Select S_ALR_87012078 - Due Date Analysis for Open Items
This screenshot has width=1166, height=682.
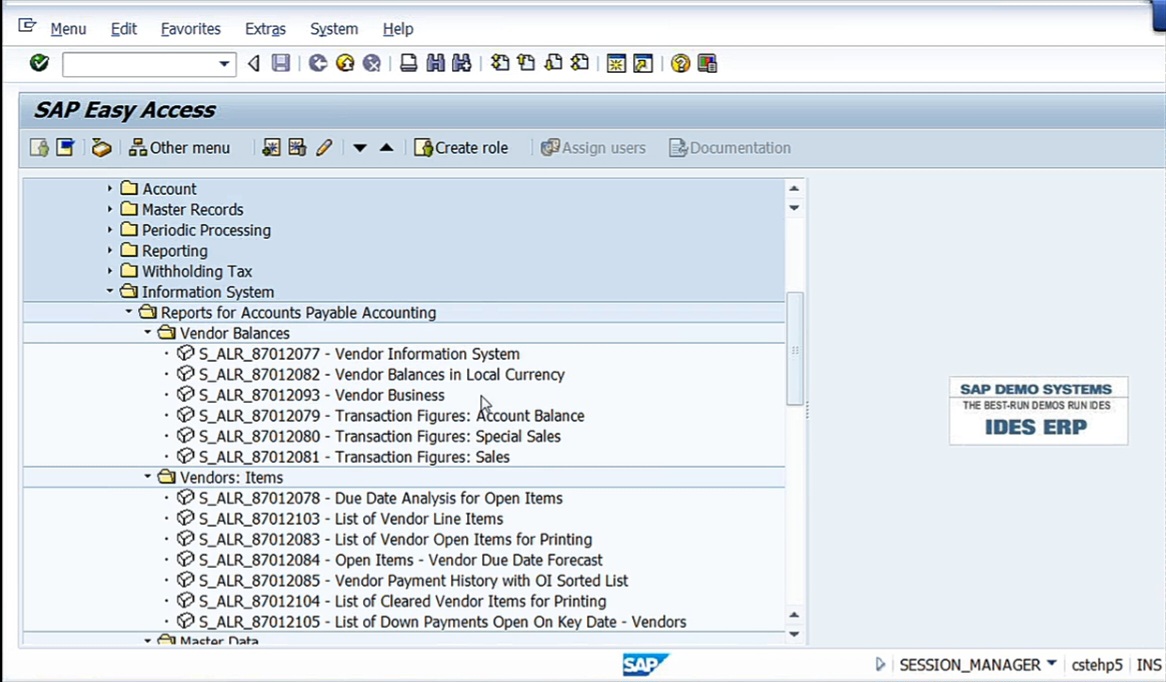click(x=380, y=498)
